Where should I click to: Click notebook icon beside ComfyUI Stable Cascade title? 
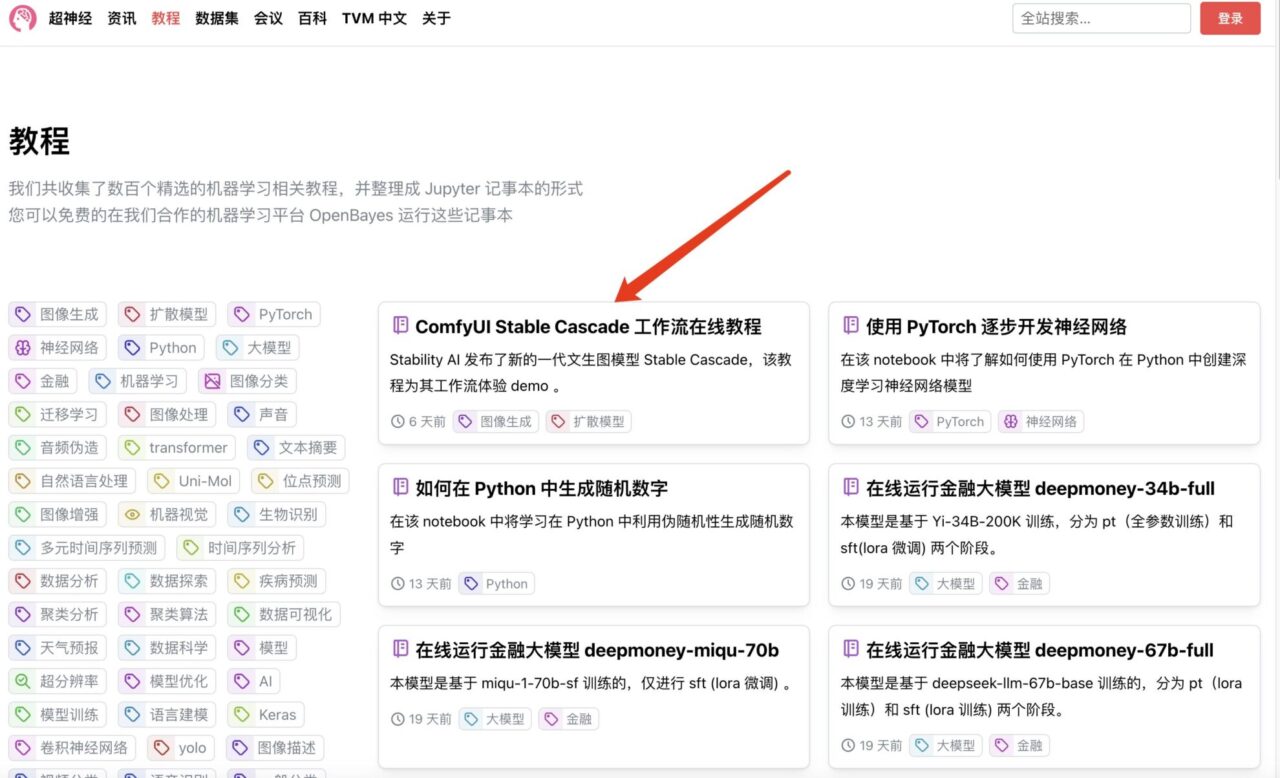400,326
